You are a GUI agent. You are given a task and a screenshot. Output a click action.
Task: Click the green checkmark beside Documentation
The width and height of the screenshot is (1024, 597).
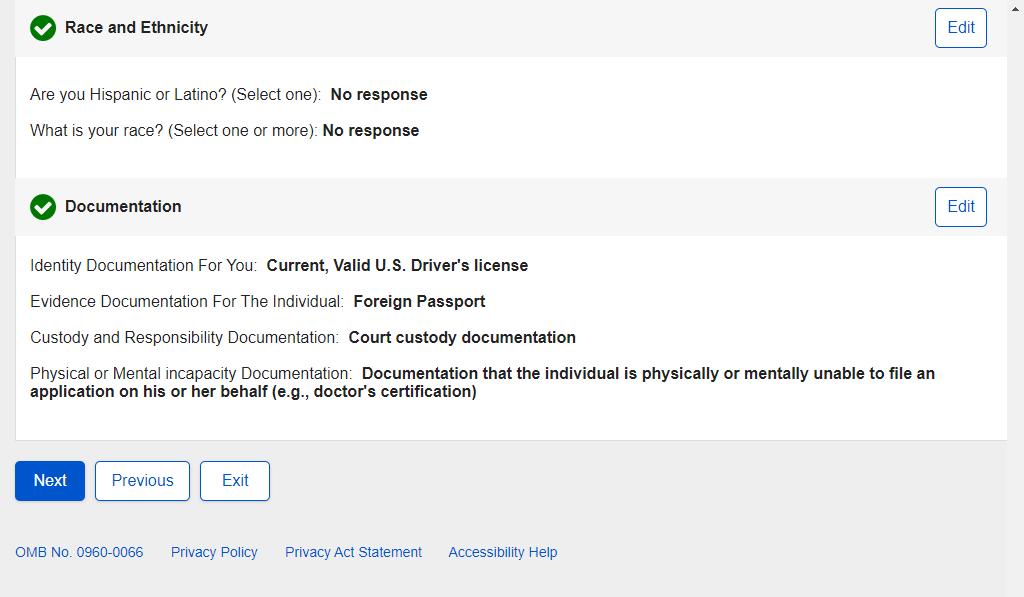pyautogui.click(x=43, y=207)
